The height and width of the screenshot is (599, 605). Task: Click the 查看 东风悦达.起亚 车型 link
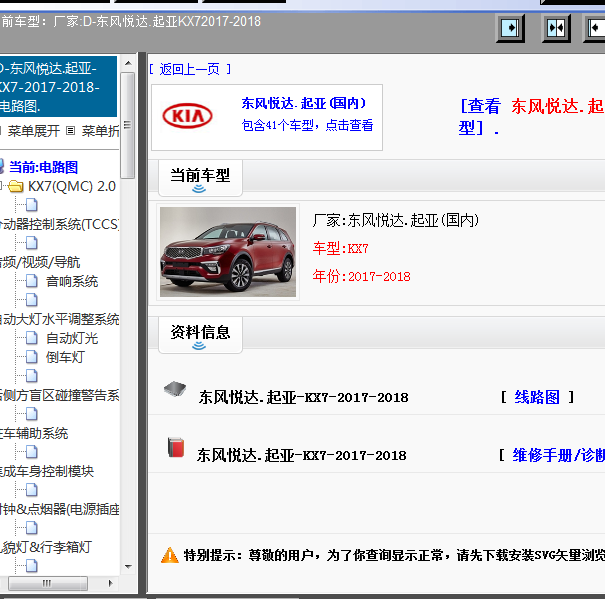click(532, 117)
